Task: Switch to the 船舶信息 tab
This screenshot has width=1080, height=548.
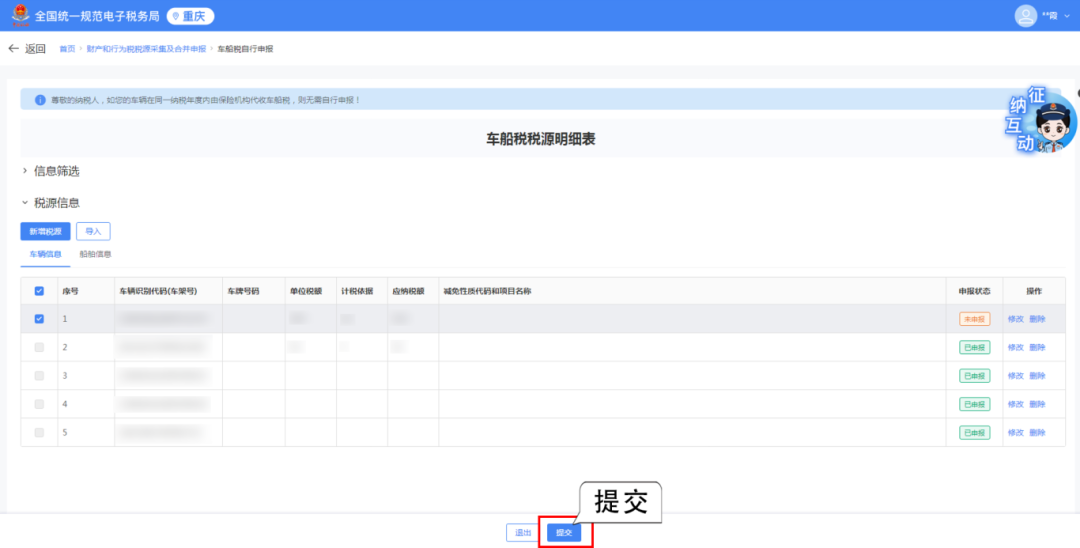Action: (95, 255)
